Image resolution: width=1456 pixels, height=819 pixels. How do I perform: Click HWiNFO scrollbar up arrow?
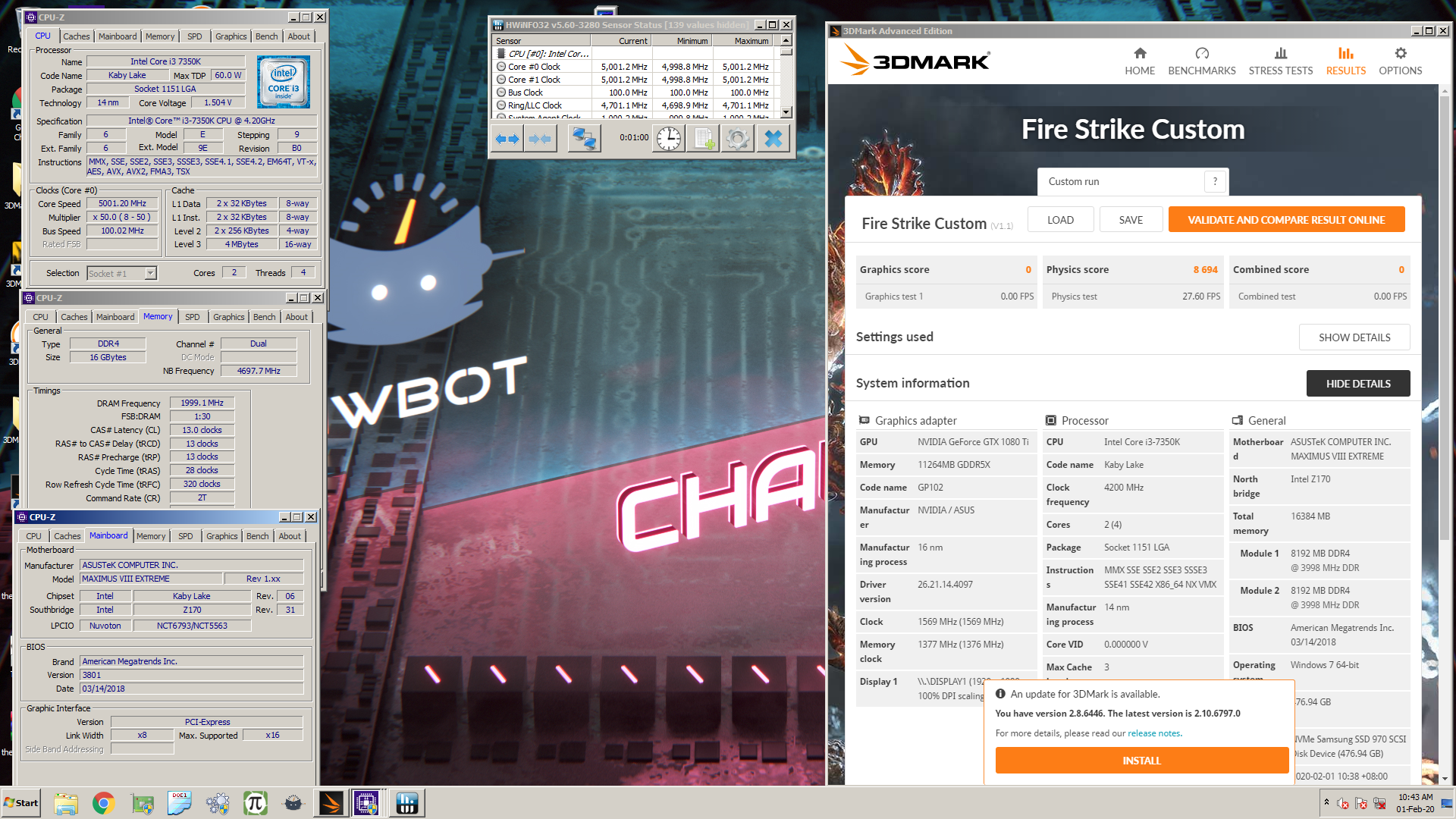786,40
